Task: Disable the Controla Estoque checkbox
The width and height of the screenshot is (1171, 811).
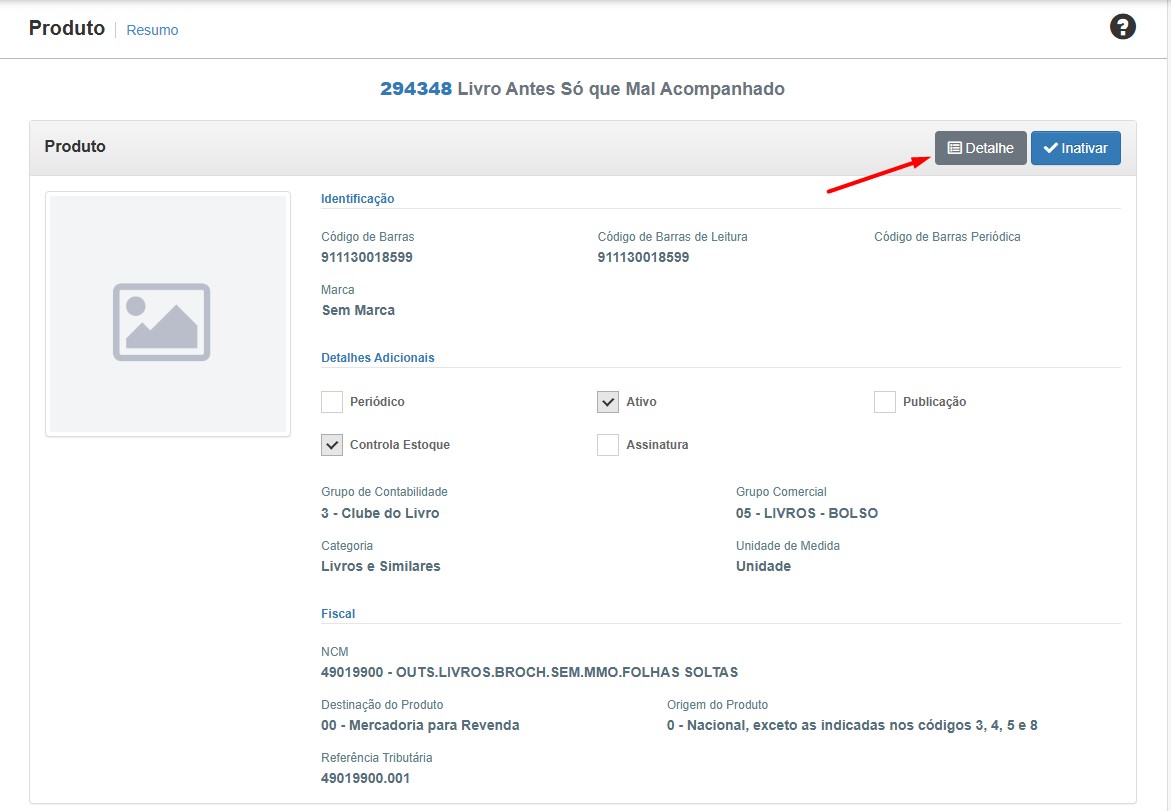Action: coord(332,445)
